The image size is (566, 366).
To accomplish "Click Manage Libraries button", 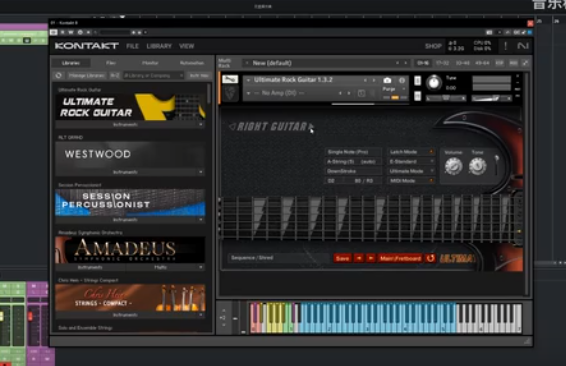I will point(87,75).
